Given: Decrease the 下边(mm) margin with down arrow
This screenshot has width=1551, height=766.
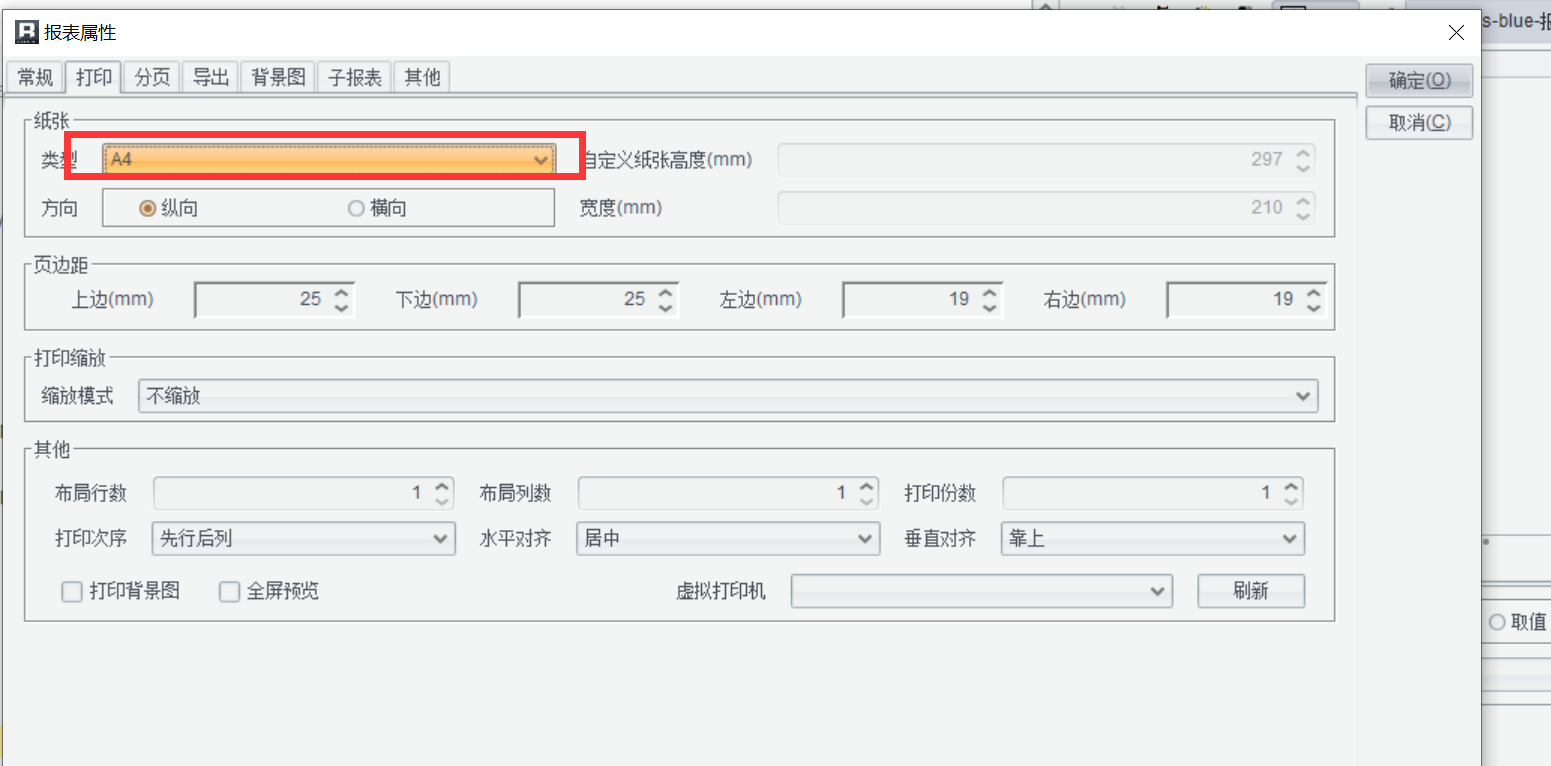Looking at the screenshot, I should click(x=665, y=307).
